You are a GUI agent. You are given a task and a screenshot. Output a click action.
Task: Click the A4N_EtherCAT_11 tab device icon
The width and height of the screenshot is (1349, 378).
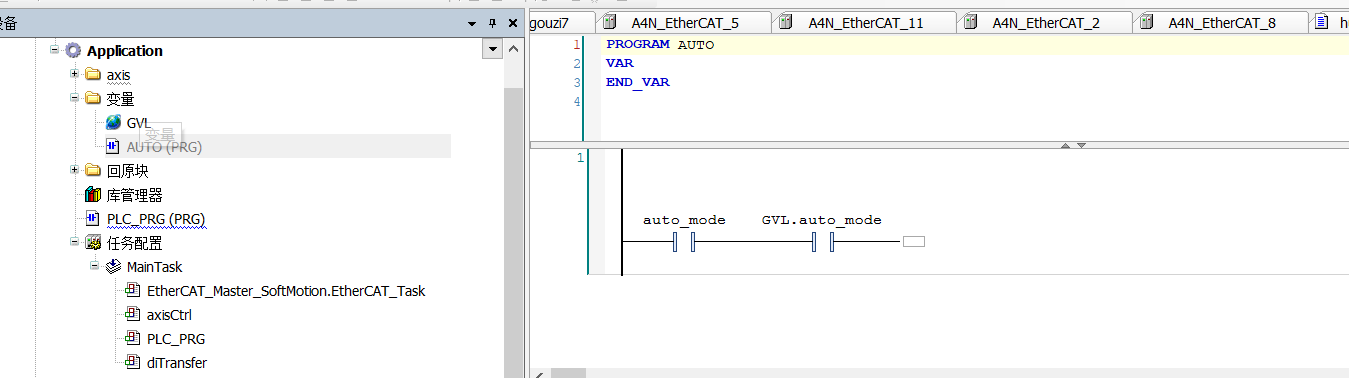click(786, 22)
